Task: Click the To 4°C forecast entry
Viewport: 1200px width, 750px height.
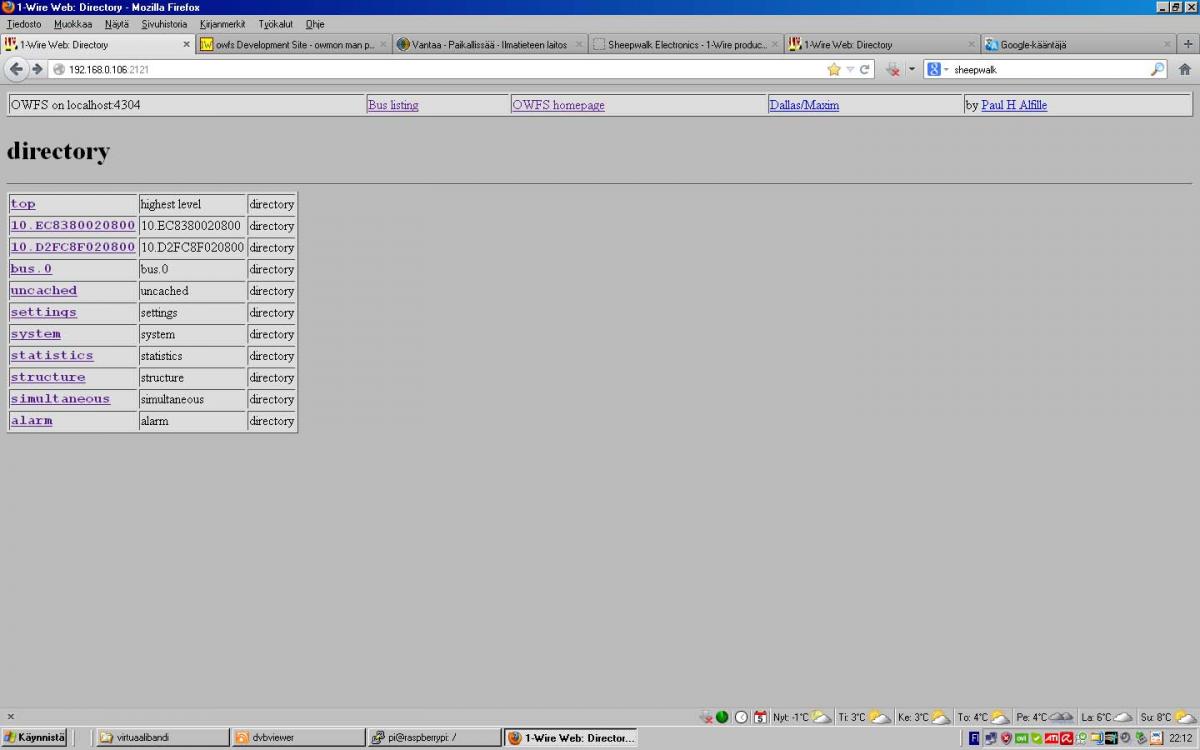Action: pos(984,717)
